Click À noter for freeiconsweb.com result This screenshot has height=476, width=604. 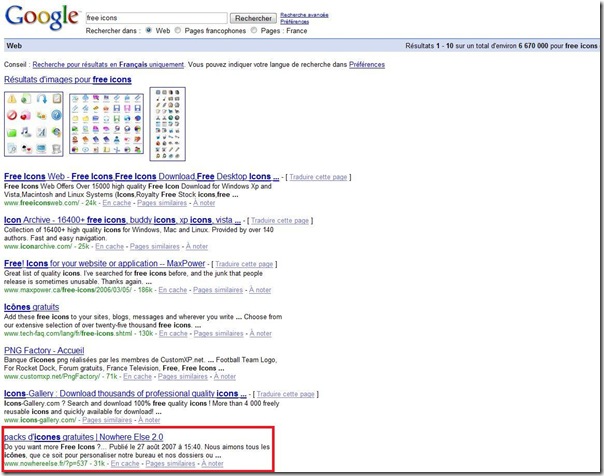click(x=204, y=203)
